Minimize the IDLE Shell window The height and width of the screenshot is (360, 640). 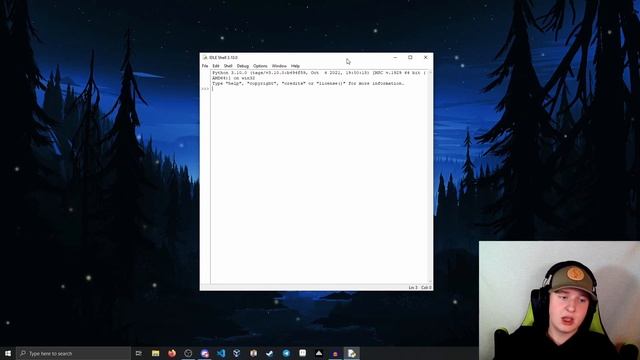point(395,58)
